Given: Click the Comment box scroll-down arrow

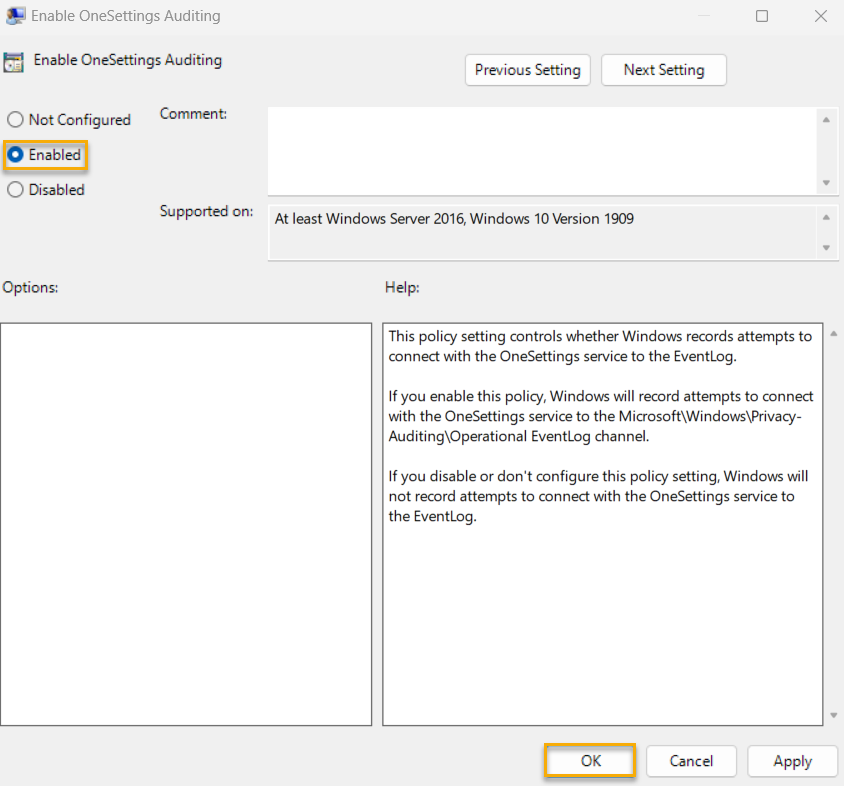Looking at the screenshot, I should click(828, 183).
